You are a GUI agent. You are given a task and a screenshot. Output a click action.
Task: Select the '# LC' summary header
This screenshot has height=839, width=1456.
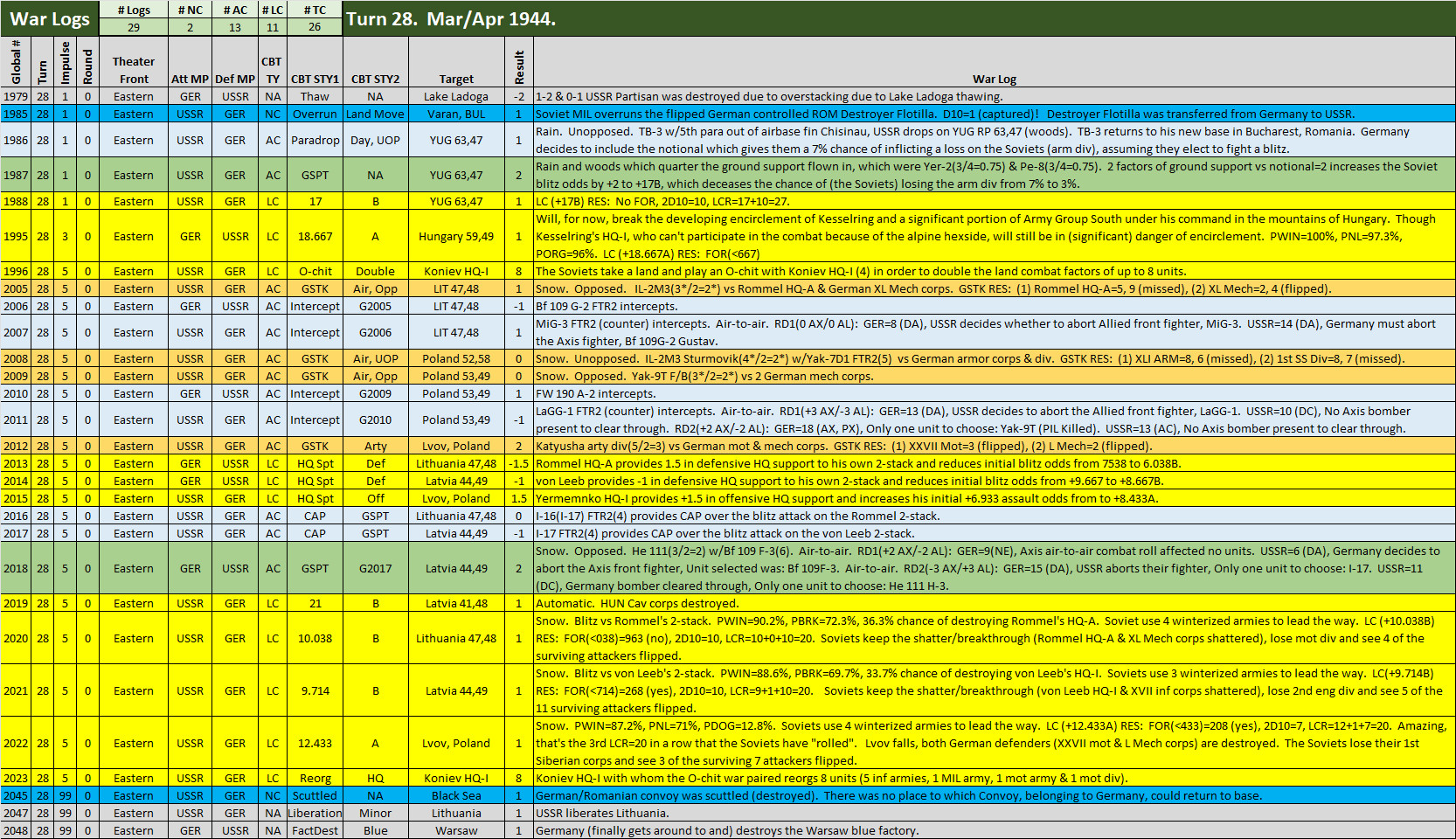[x=273, y=10]
